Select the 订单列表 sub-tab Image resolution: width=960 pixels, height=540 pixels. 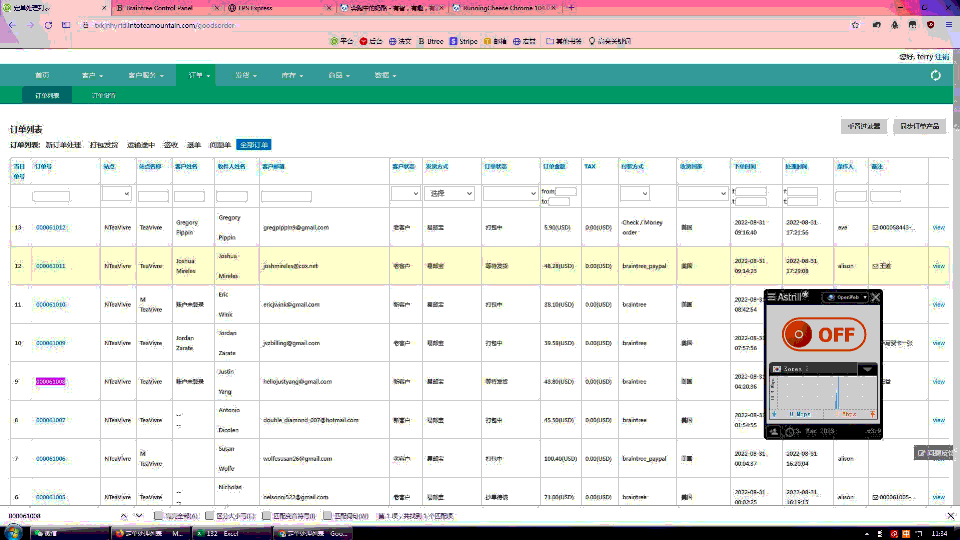(47, 96)
